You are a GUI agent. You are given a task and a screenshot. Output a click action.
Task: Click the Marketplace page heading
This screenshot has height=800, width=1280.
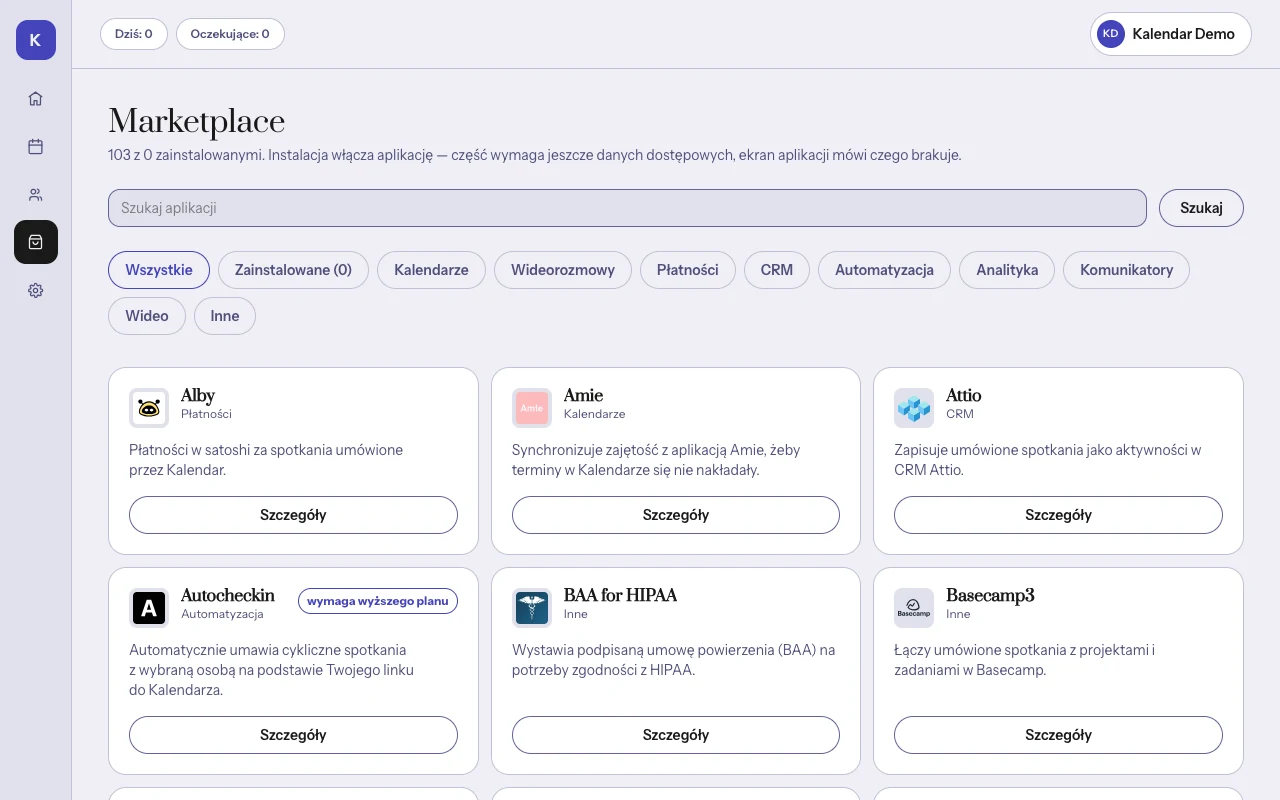[196, 122]
